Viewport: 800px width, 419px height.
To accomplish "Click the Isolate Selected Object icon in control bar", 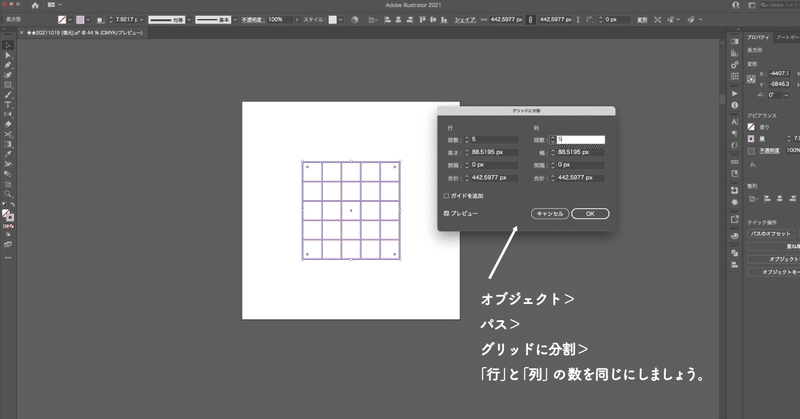I will coord(658,19).
